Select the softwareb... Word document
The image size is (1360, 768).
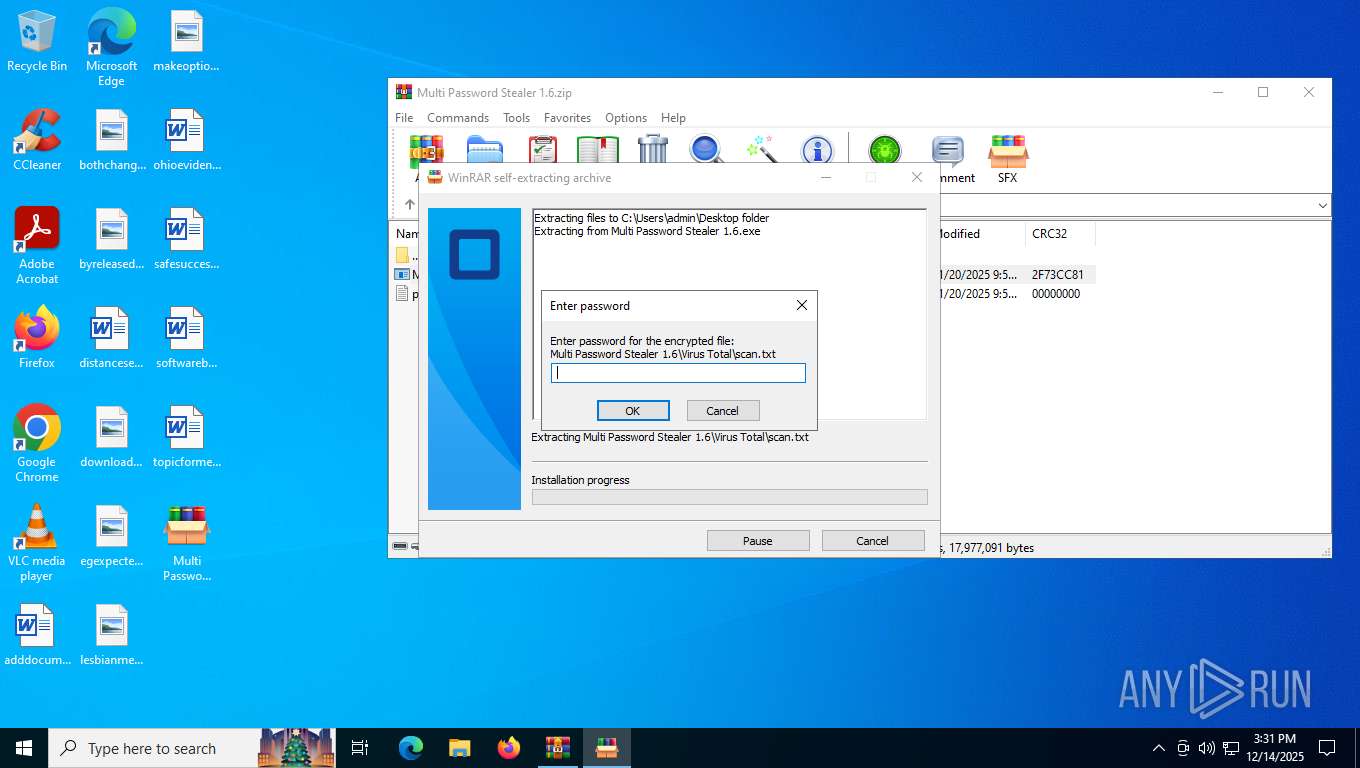pyautogui.click(x=186, y=337)
